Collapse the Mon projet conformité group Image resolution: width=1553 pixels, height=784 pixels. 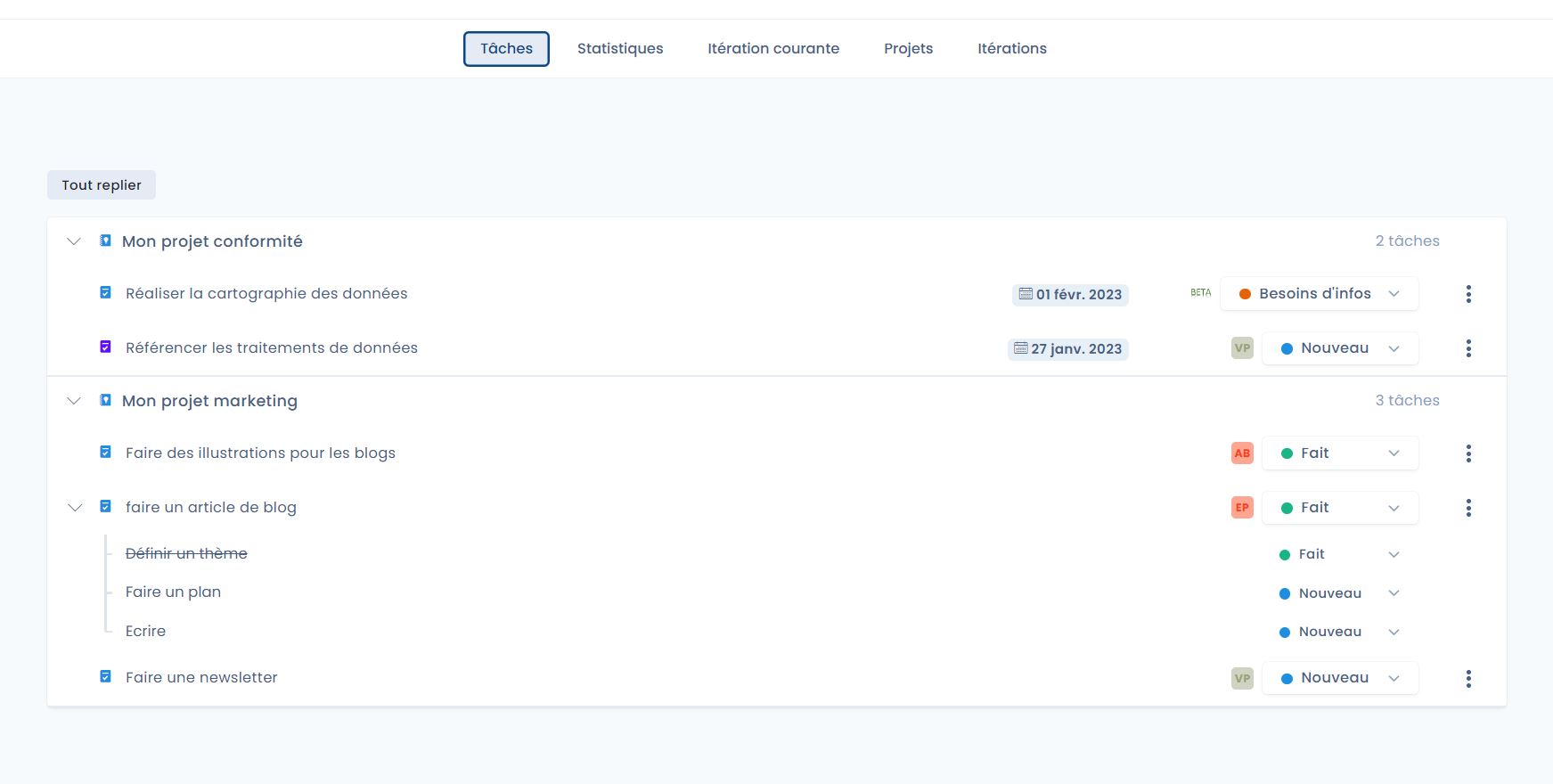click(x=74, y=241)
